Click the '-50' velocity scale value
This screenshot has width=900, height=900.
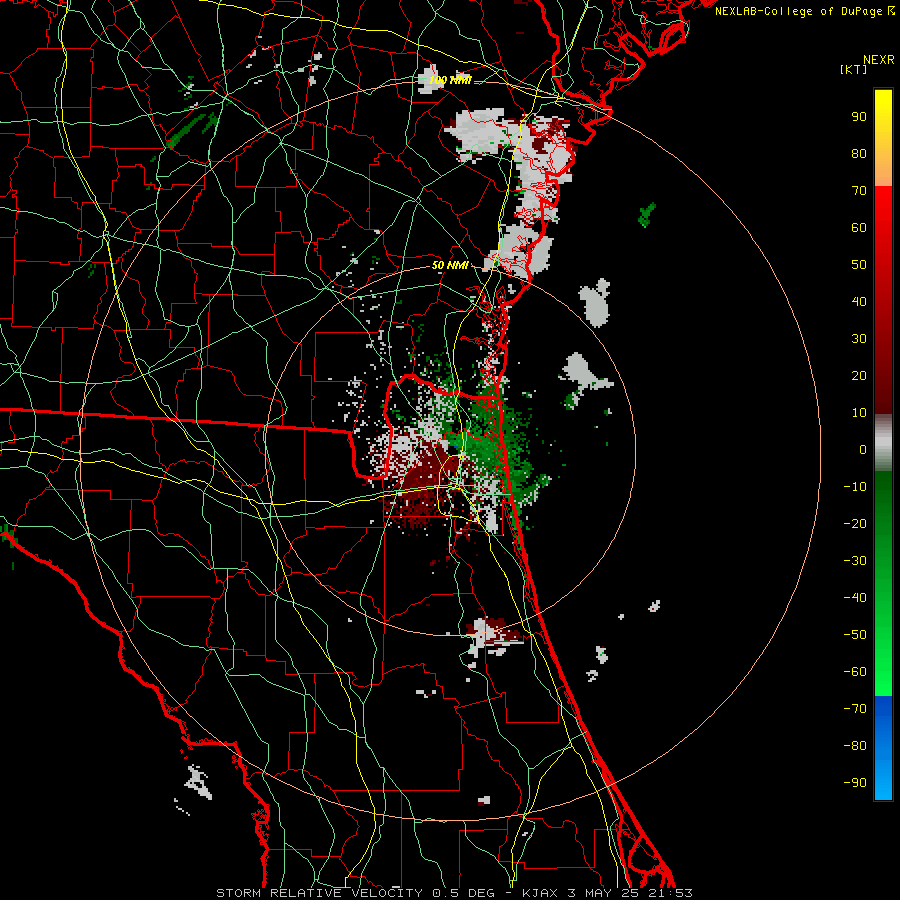(x=855, y=635)
